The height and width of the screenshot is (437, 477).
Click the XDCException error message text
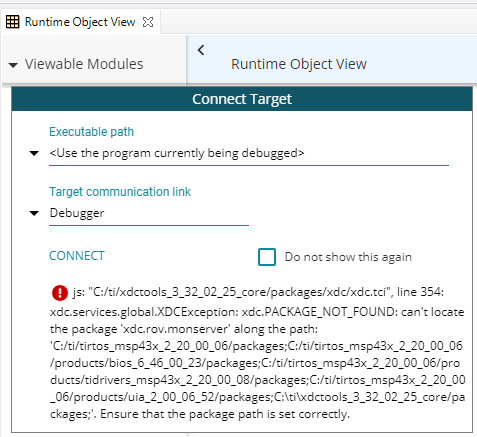(x=257, y=353)
